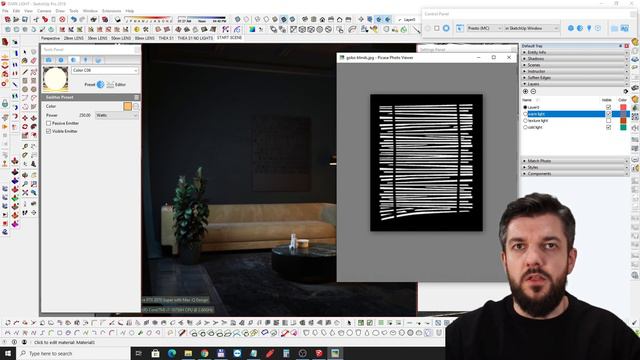The width and height of the screenshot is (640, 360).
Task: Open the second tab icon in Tools Panel
Action: (x=61, y=60)
